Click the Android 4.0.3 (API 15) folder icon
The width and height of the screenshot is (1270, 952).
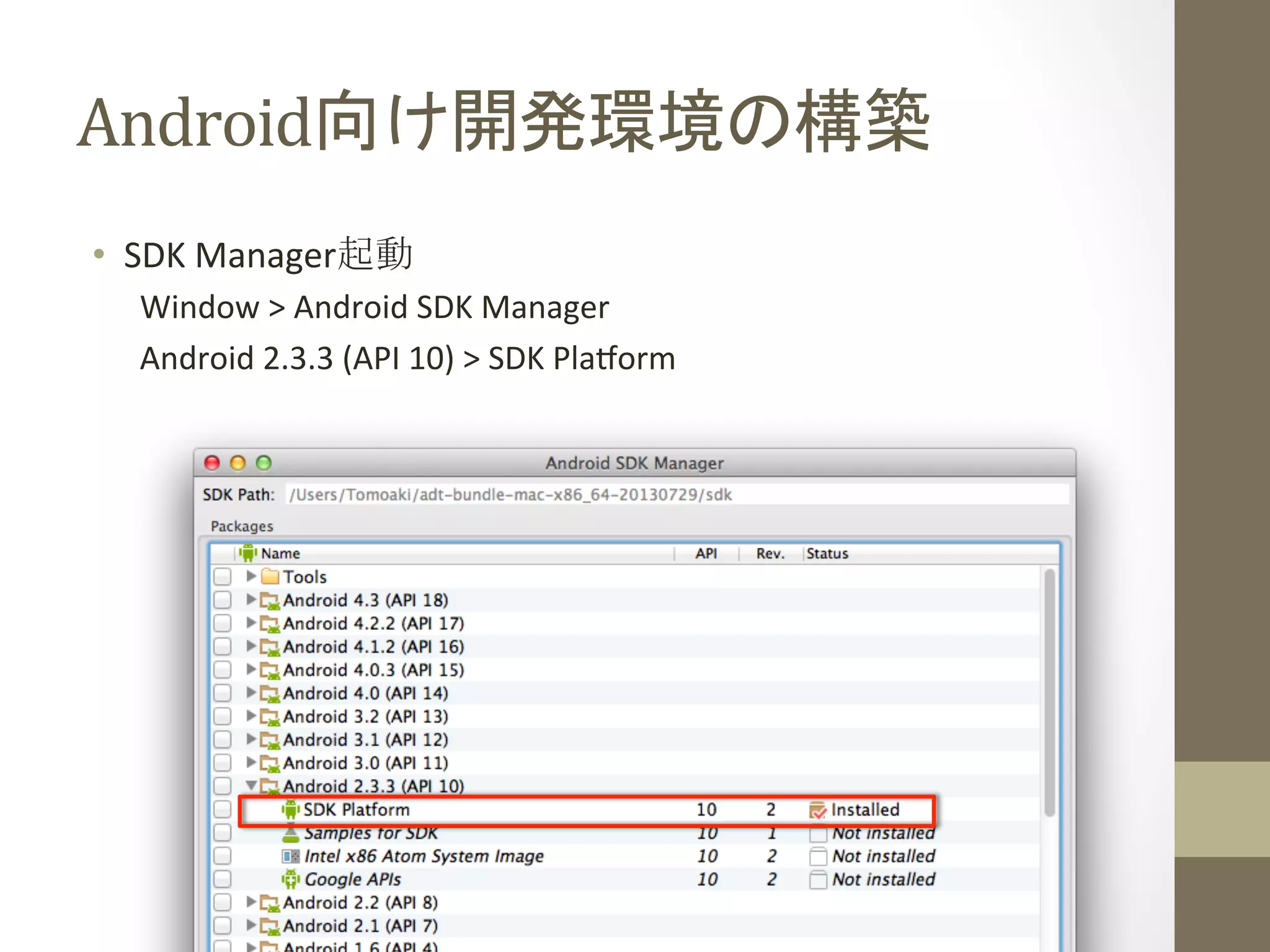click(x=270, y=670)
